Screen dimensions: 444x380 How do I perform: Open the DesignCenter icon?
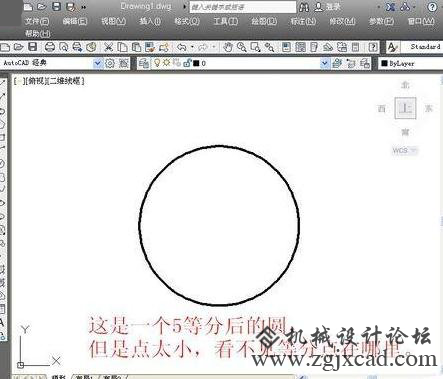point(300,47)
